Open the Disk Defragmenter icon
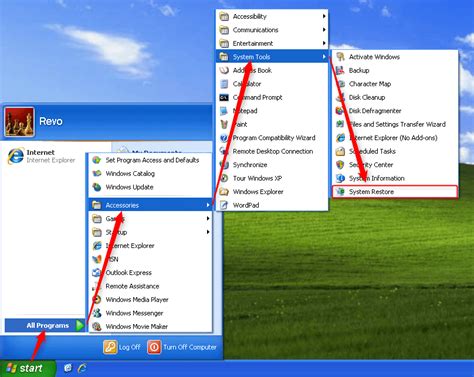474x377 pixels. [x=340, y=111]
